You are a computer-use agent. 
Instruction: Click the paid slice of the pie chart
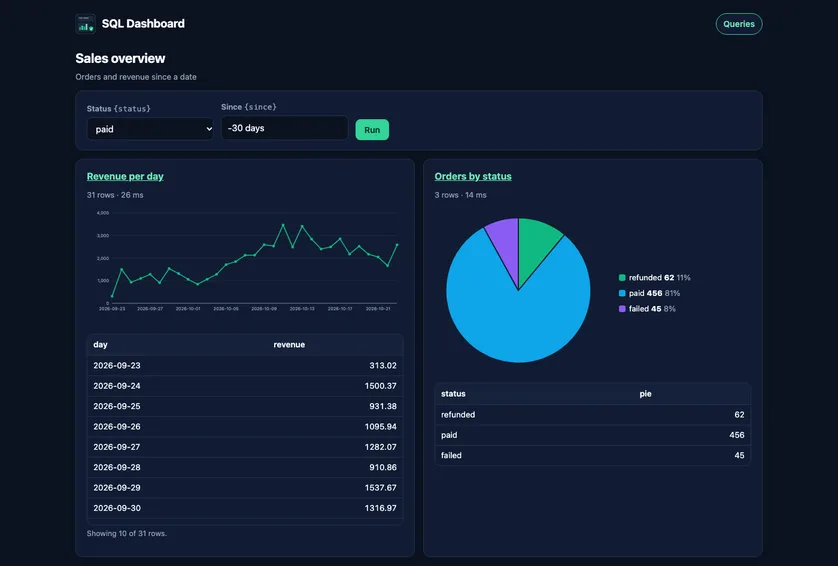click(518, 321)
